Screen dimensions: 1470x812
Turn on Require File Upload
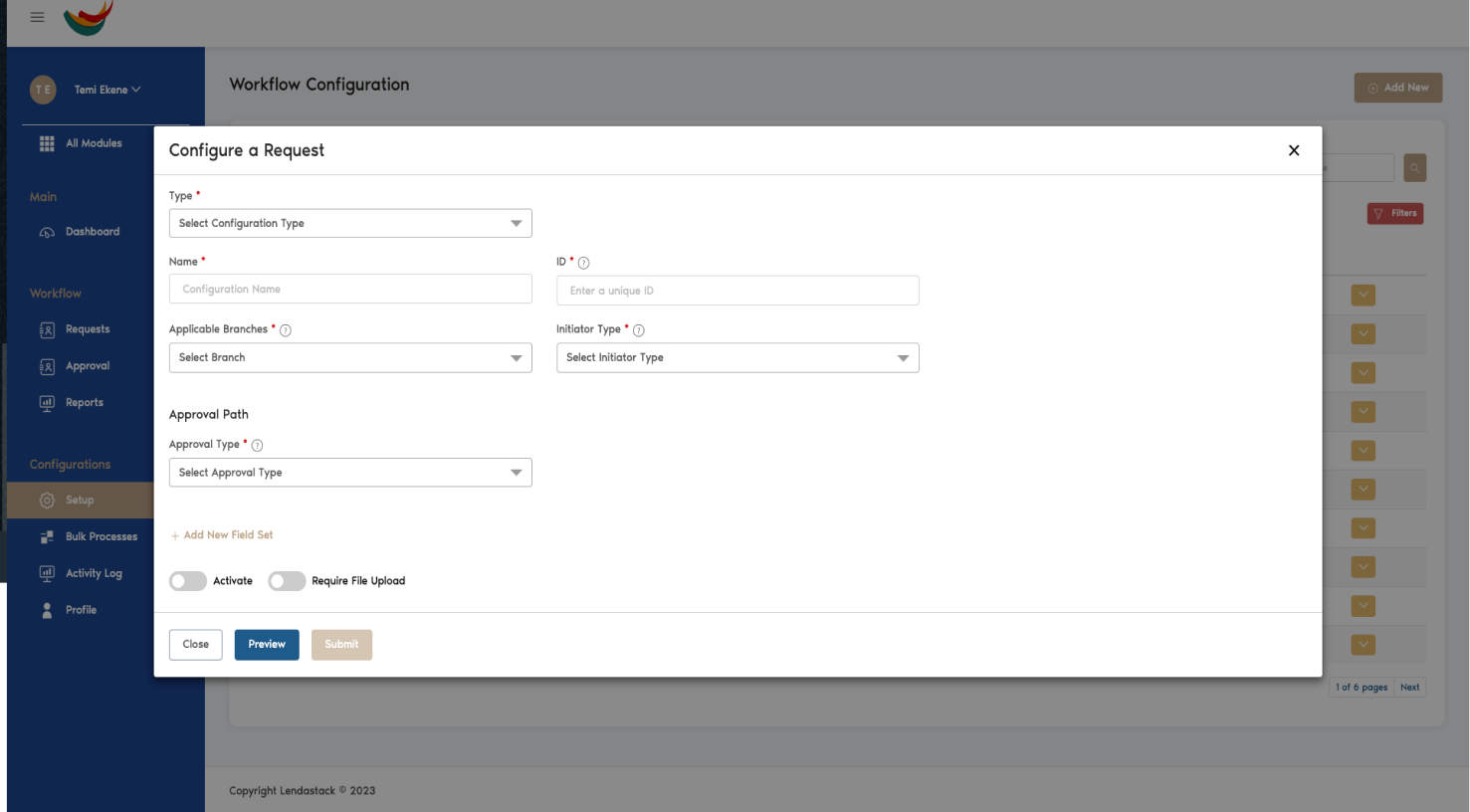click(287, 580)
